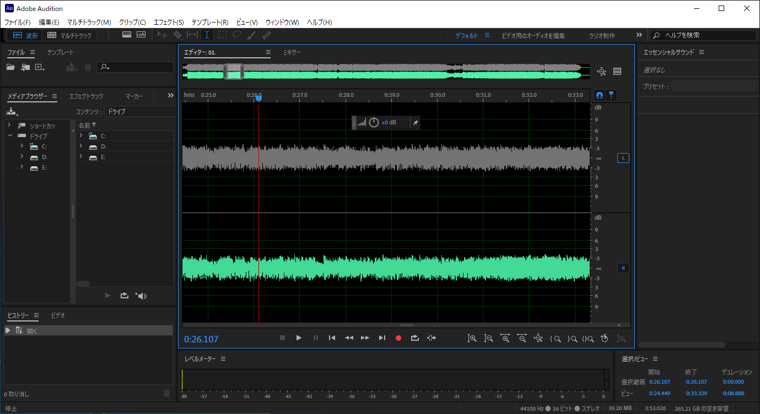Click Rewind button in transport
This screenshot has width=760, height=414.
click(x=349, y=338)
